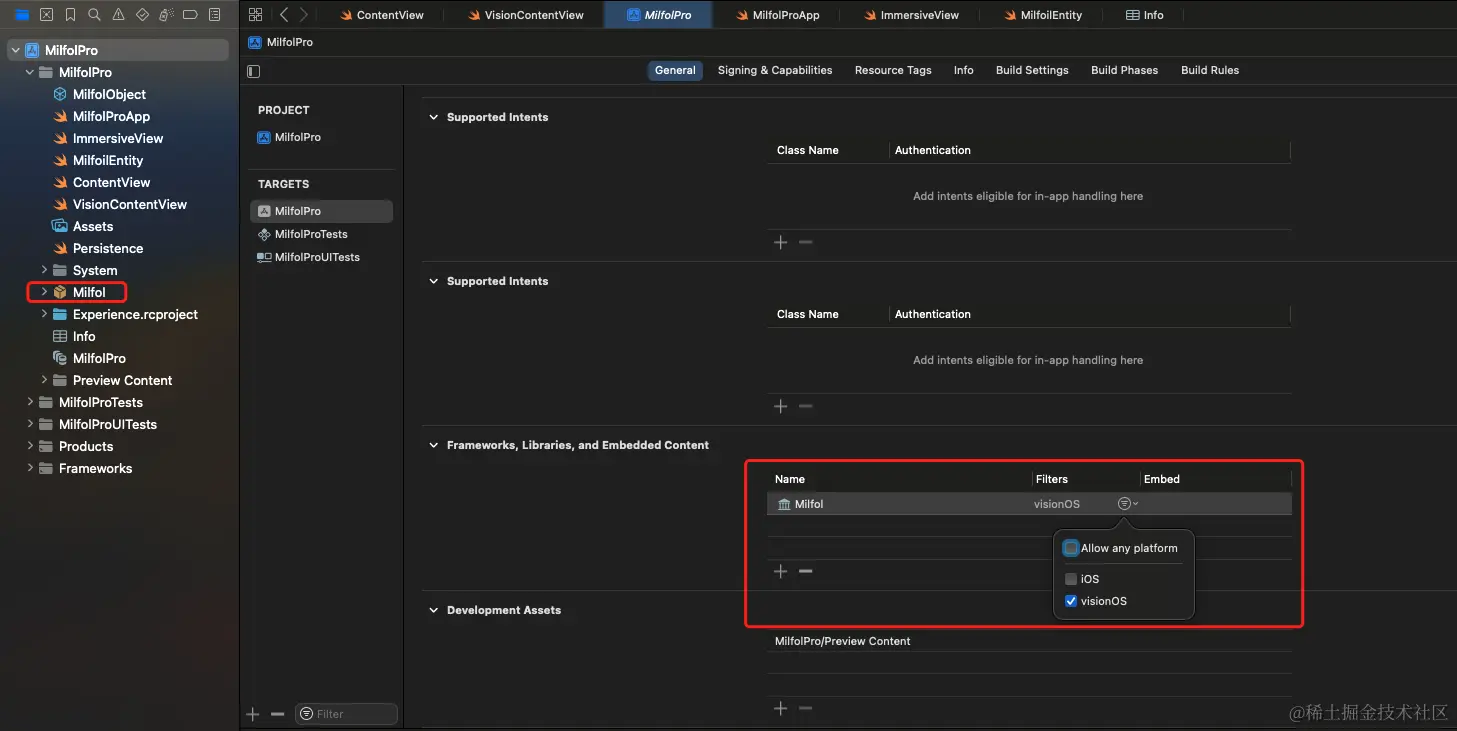Toggle Allow any platform checkbox
Viewport: 1457px width, 731px height.
1071,548
